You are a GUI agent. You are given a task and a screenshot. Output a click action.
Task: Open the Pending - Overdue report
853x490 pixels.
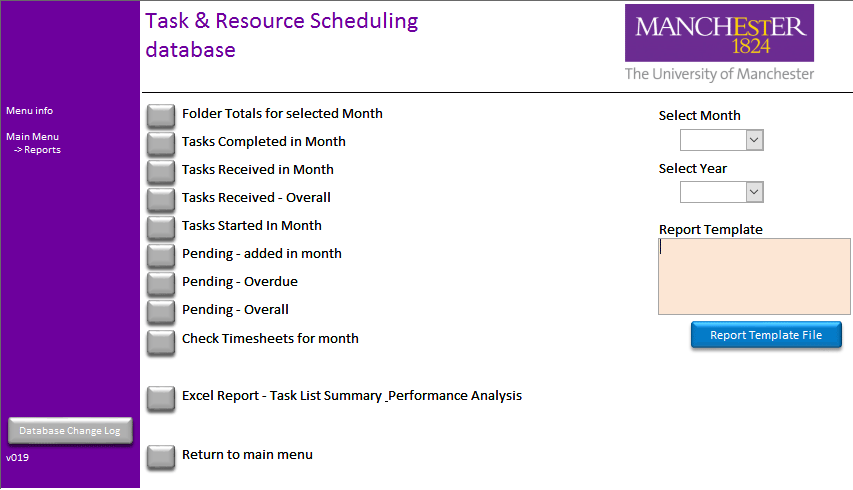[161, 284]
